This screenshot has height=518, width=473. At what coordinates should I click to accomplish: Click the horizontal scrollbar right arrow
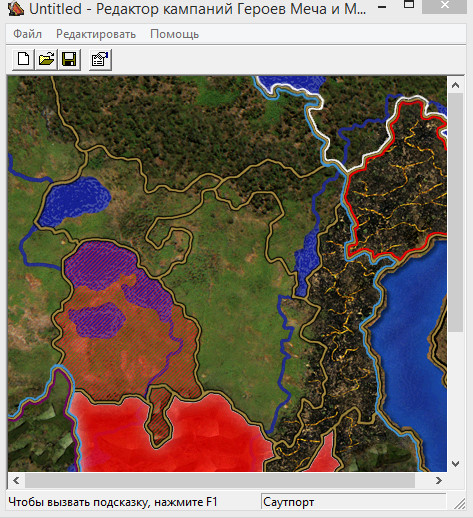point(439,480)
